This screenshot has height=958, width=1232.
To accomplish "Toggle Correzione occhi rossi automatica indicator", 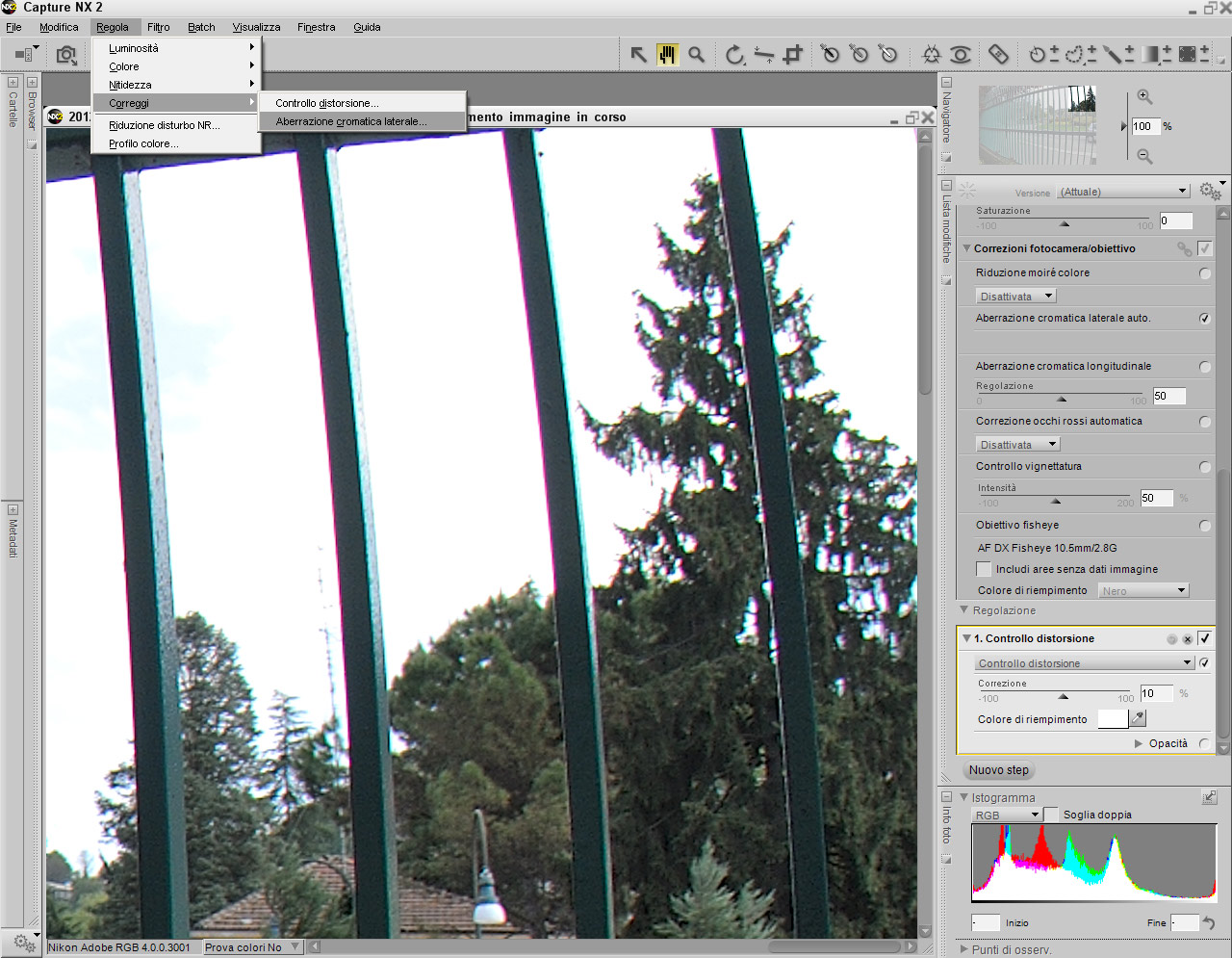I will (x=1205, y=422).
